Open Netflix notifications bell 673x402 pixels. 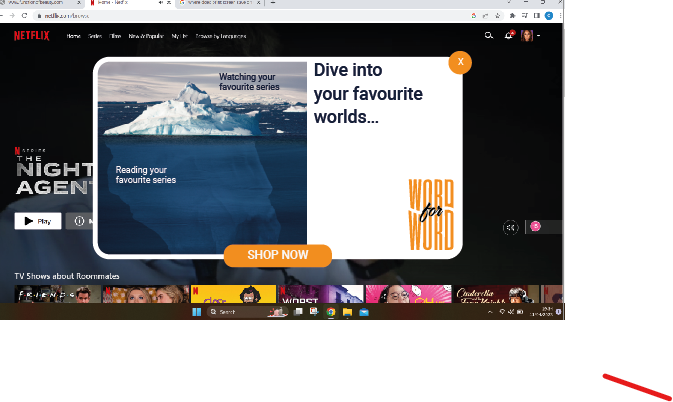[509, 36]
